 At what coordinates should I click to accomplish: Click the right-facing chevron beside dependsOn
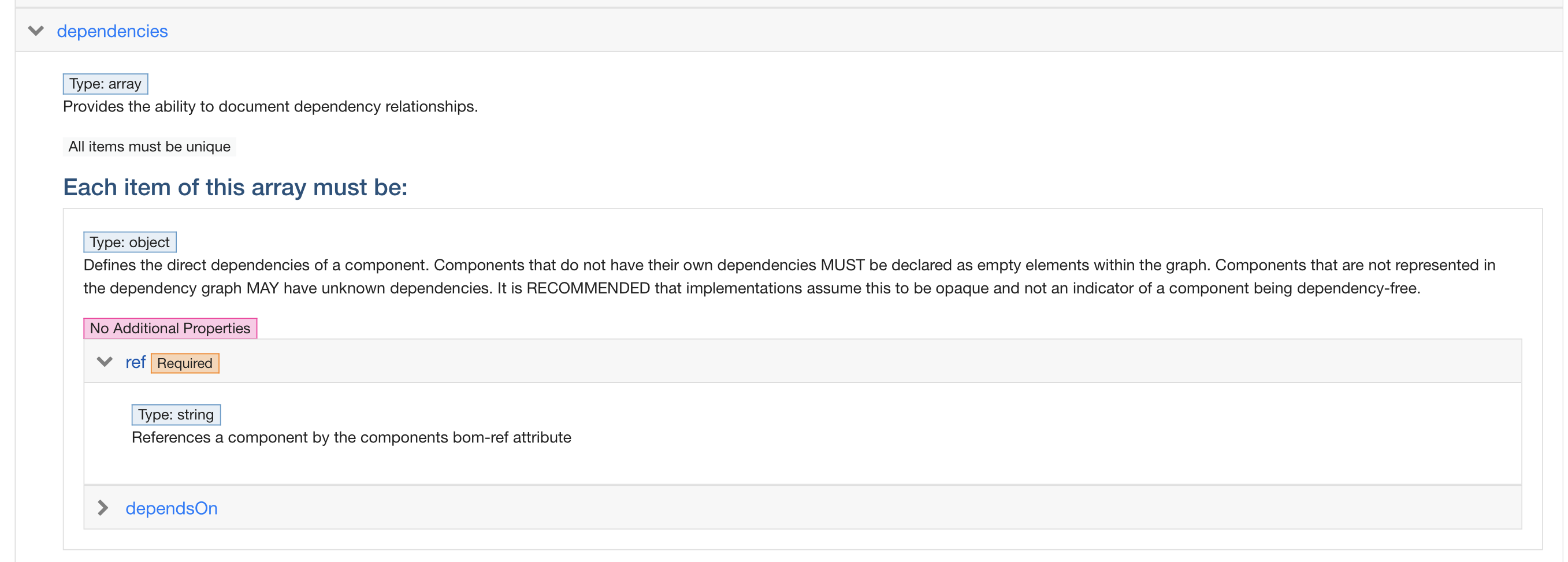pos(103,508)
